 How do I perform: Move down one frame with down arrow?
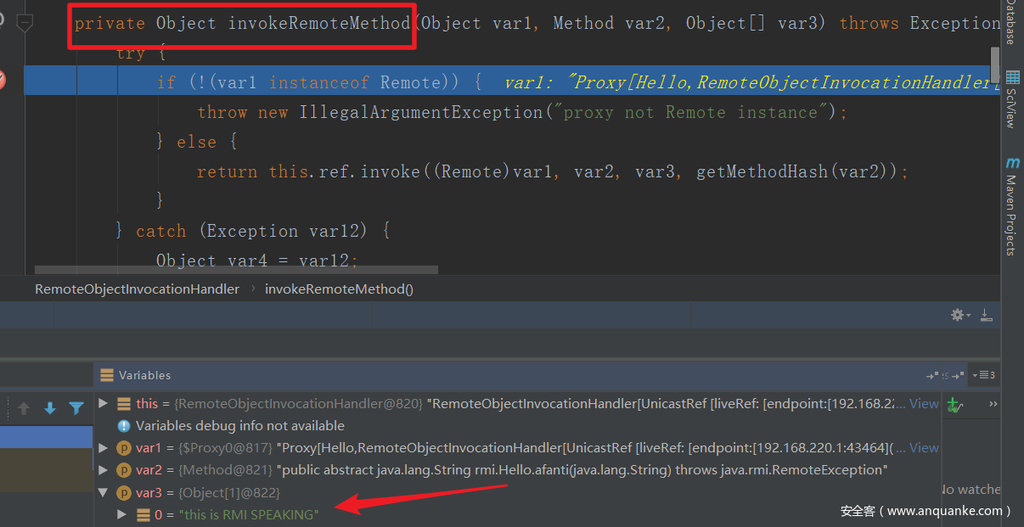[50, 409]
